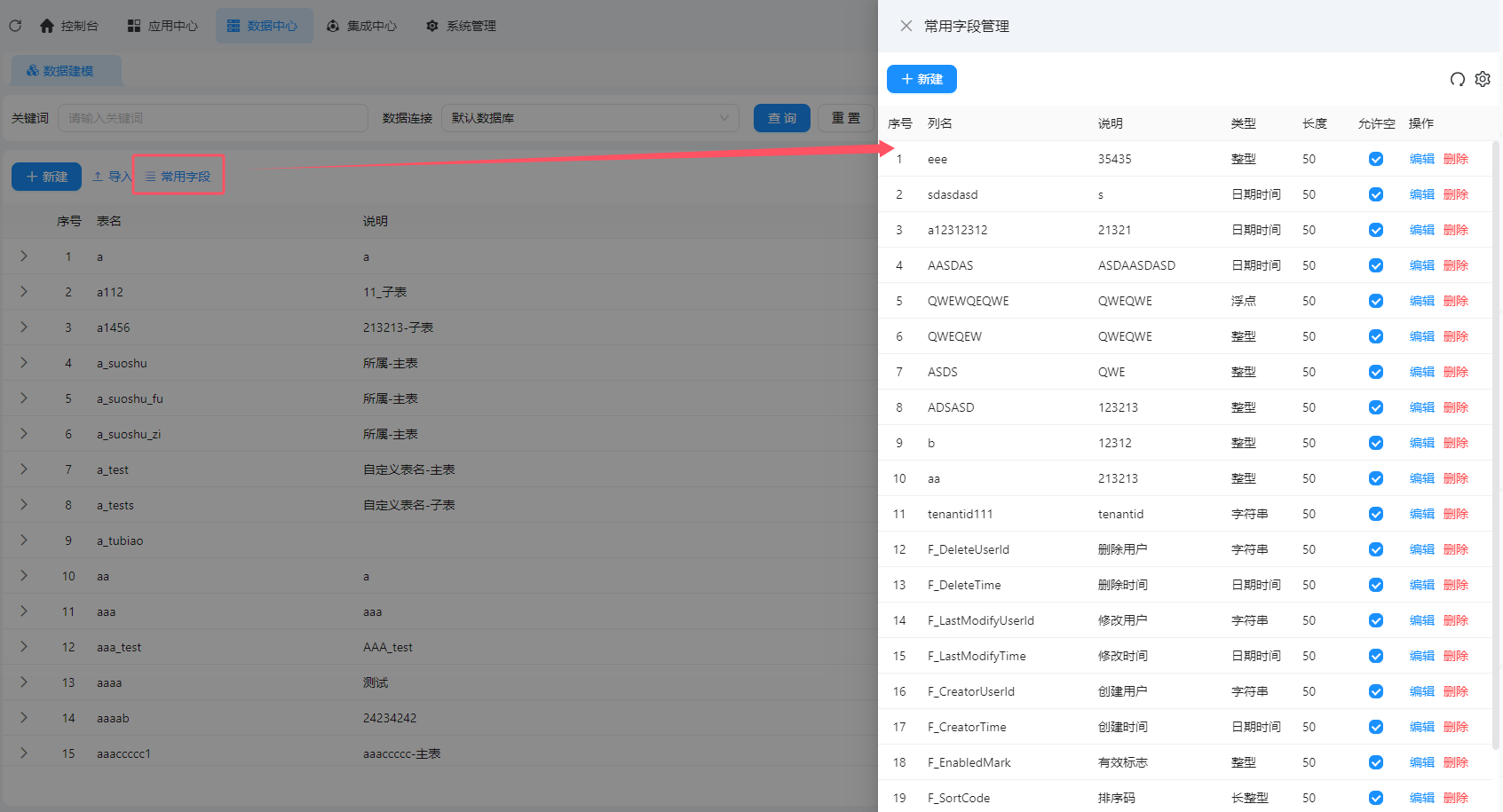
Task: Expand table row aaaa
Action: pyautogui.click(x=24, y=682)
